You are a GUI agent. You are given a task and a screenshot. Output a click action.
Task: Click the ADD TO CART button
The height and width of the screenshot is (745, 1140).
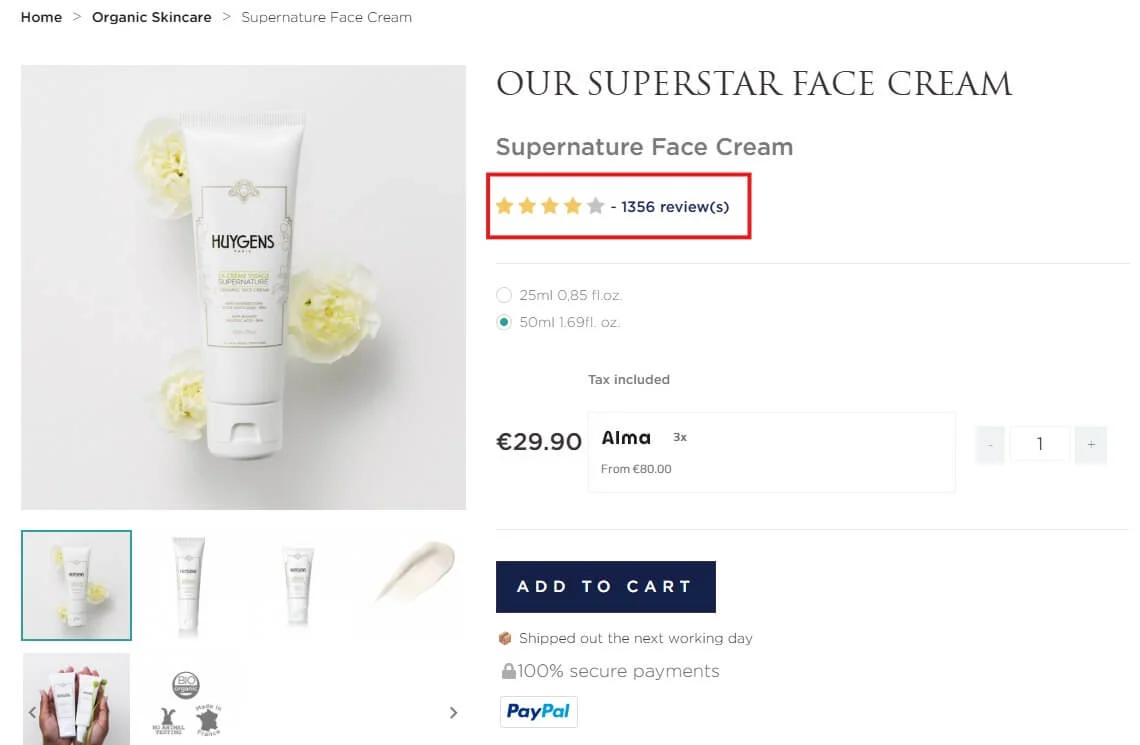pyautogui.click(x=605, y=587)
